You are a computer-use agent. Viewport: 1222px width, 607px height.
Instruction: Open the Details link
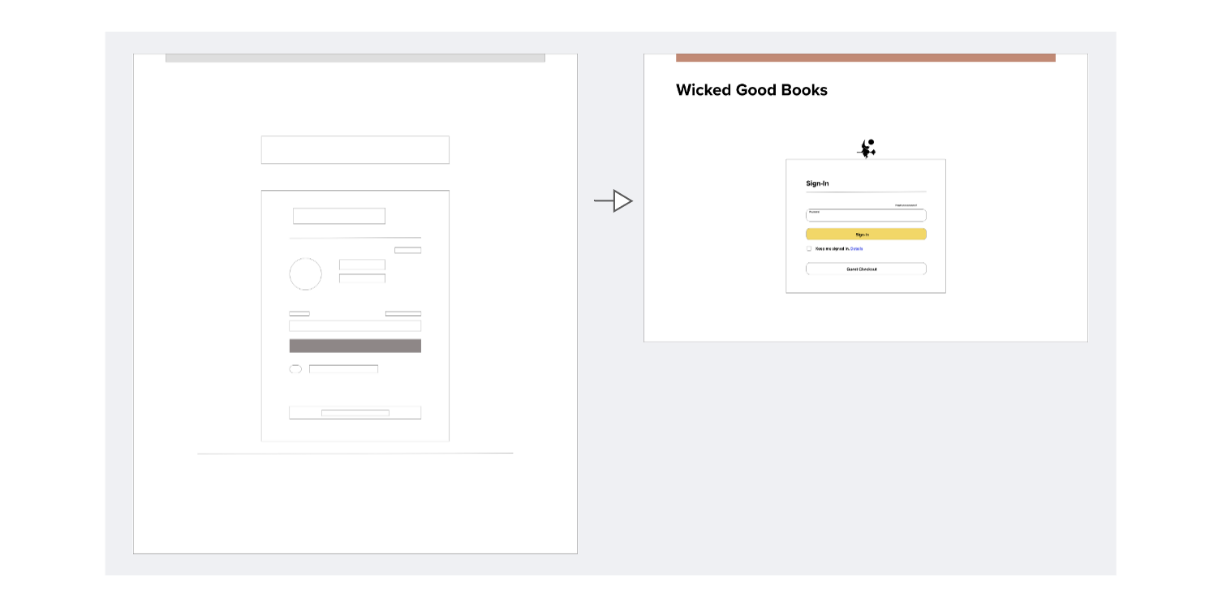[x=856, y=248]
